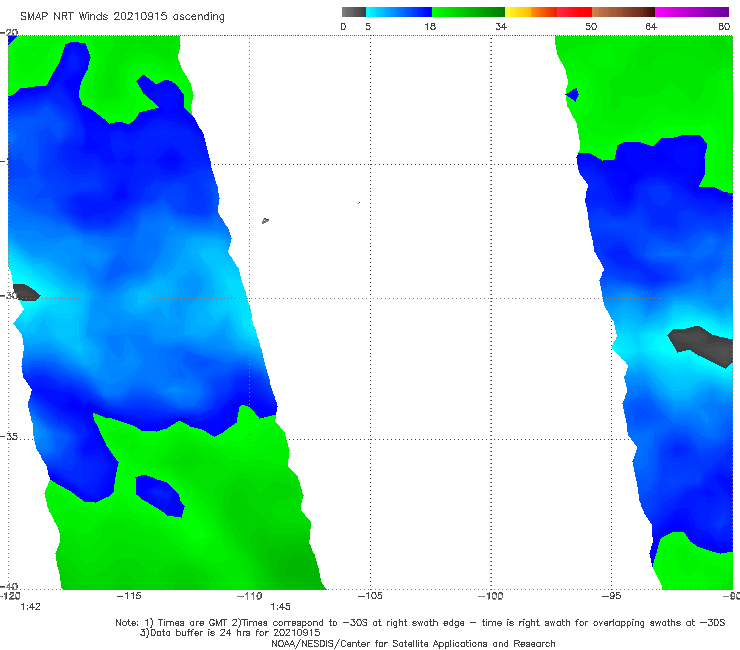Click the isolated blue patch inside the lower-left green area

[x=160, y=496]
